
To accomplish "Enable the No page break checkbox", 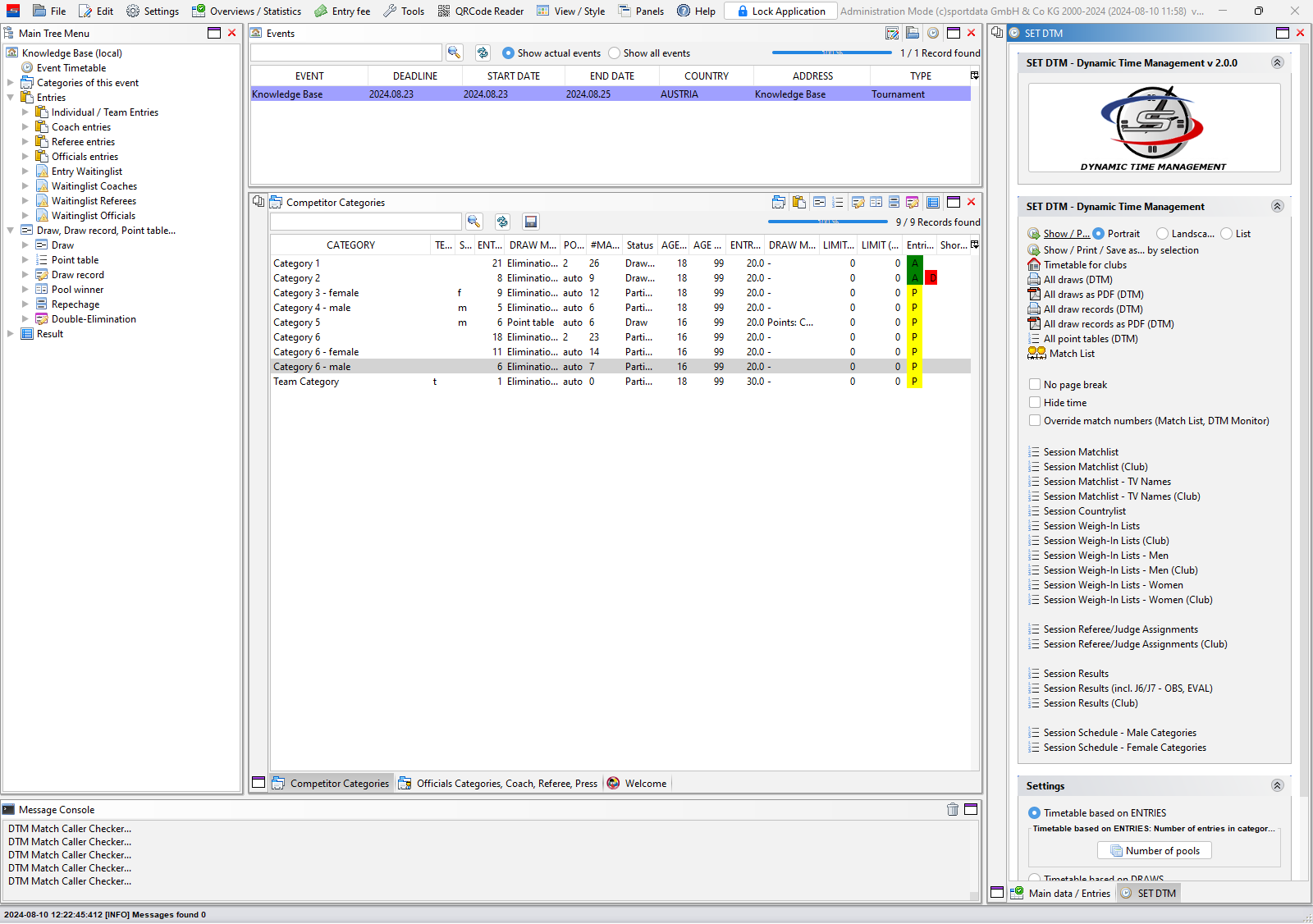I will (x=1035, y=385).
